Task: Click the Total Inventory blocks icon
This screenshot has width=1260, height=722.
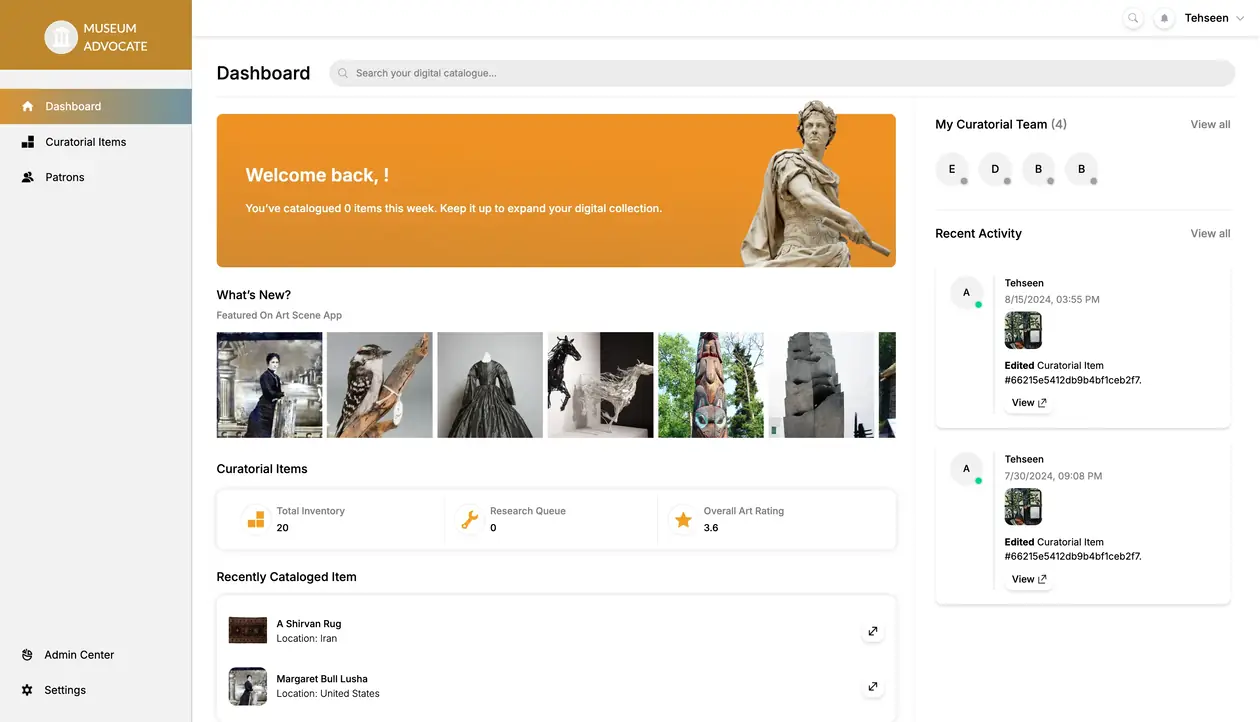Action: (x=256, y=519)
